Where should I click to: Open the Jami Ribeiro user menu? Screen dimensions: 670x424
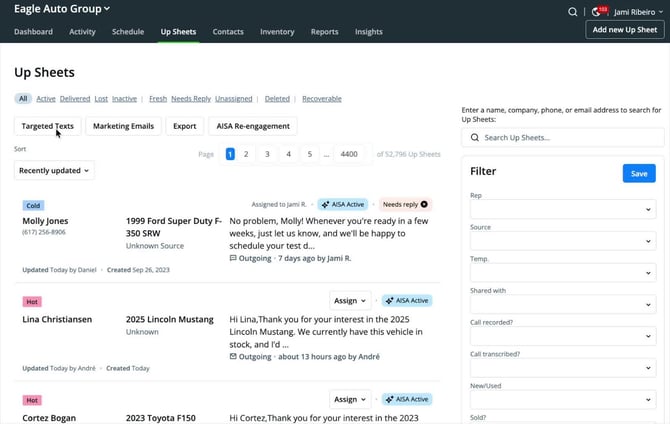click(x=639, y=12)
